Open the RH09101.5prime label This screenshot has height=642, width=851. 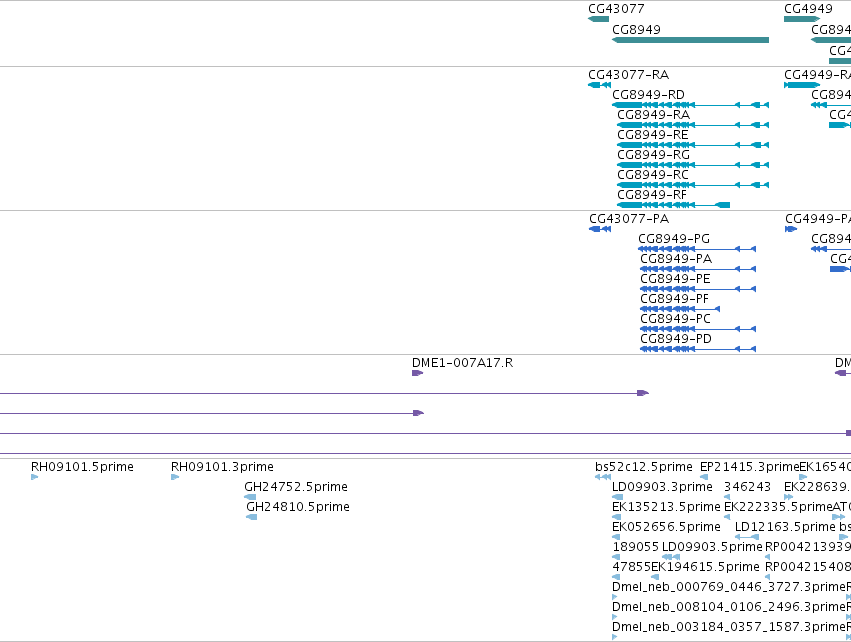[82, 467]
